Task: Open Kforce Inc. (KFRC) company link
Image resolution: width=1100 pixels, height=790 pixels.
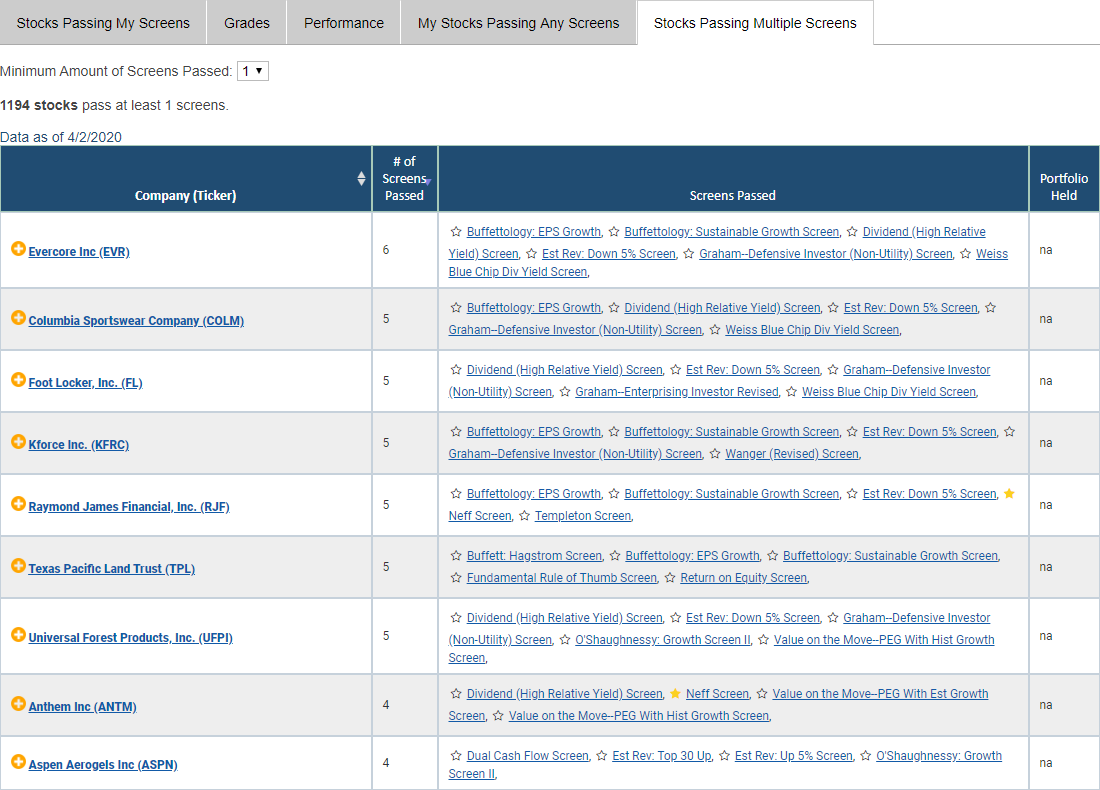Action: click(x=79, y=445)
